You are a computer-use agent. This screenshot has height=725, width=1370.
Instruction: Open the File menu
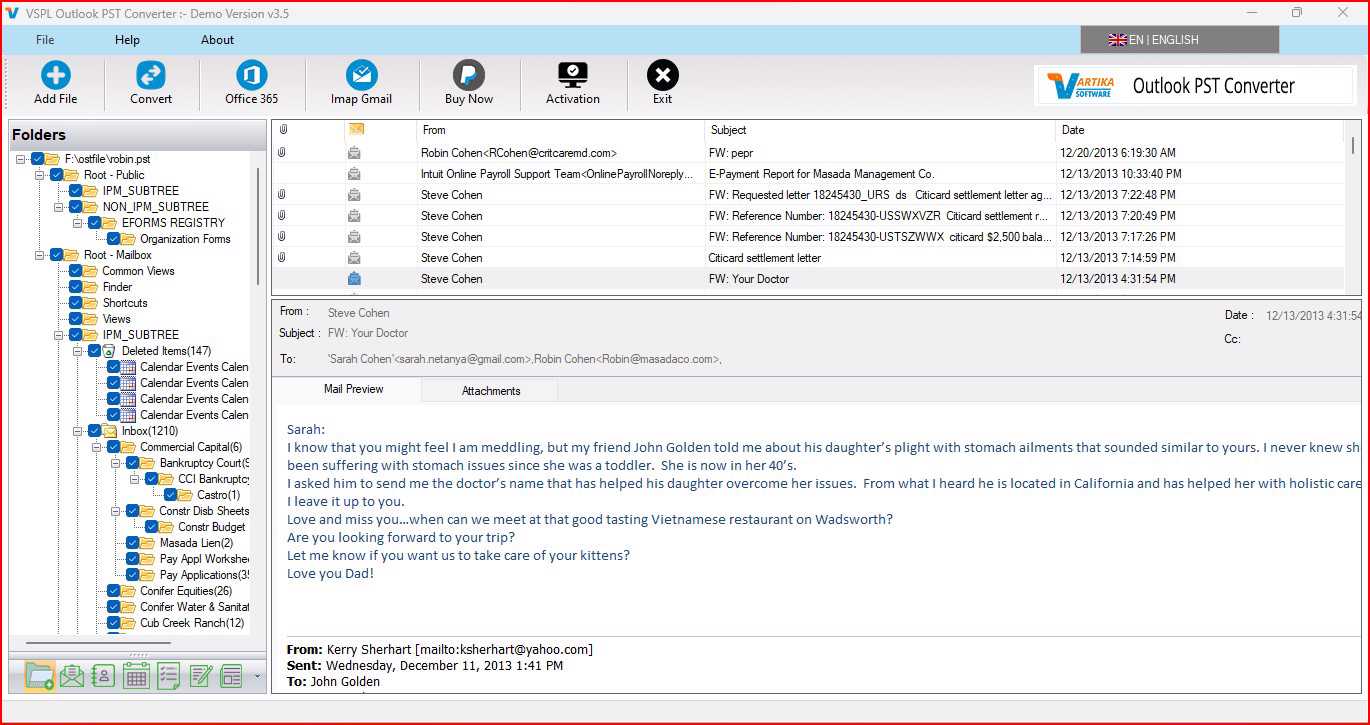pyautogui.click(x=45, y=40)
